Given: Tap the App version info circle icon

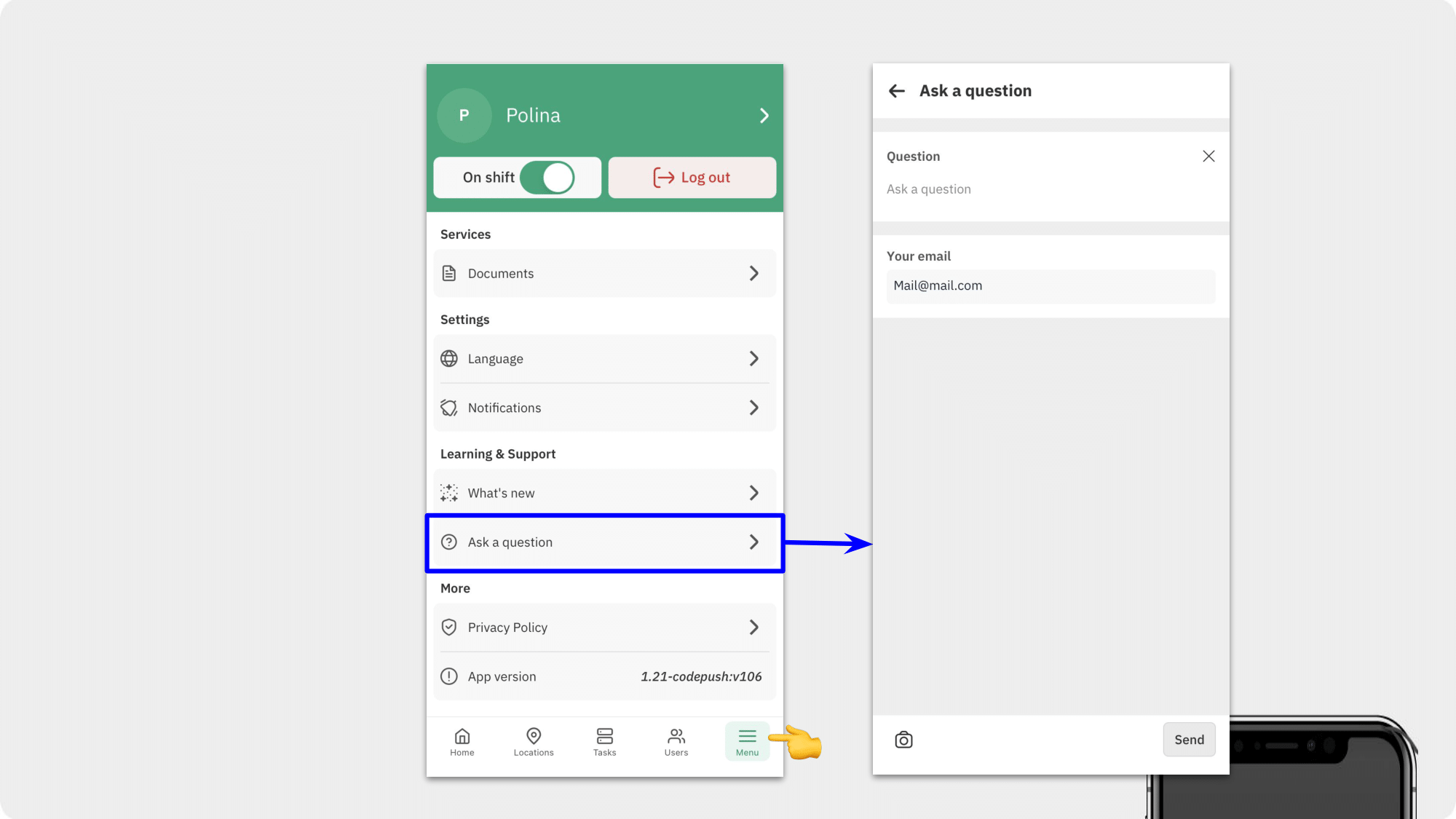Looking at the screenshot, I should [449, 676].
